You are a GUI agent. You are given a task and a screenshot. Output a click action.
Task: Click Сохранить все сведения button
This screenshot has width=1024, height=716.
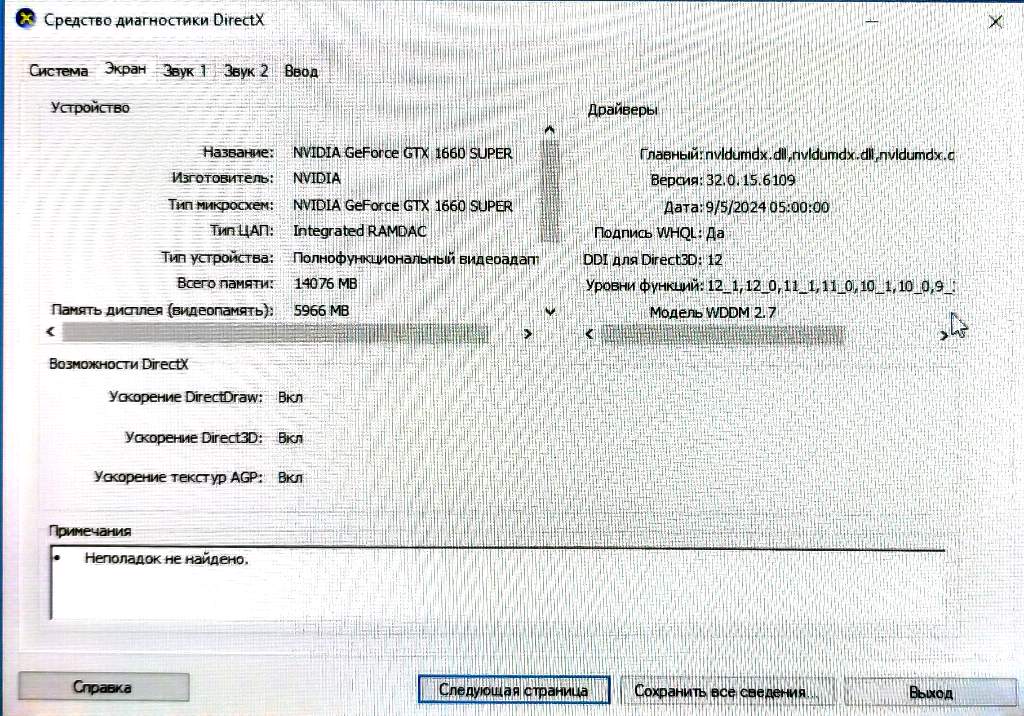click(720, 691)
